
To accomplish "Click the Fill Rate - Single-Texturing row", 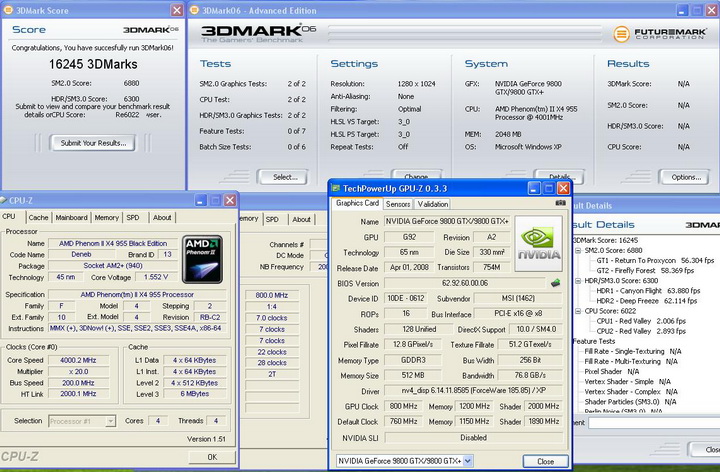I will click(x=633, y=351).
